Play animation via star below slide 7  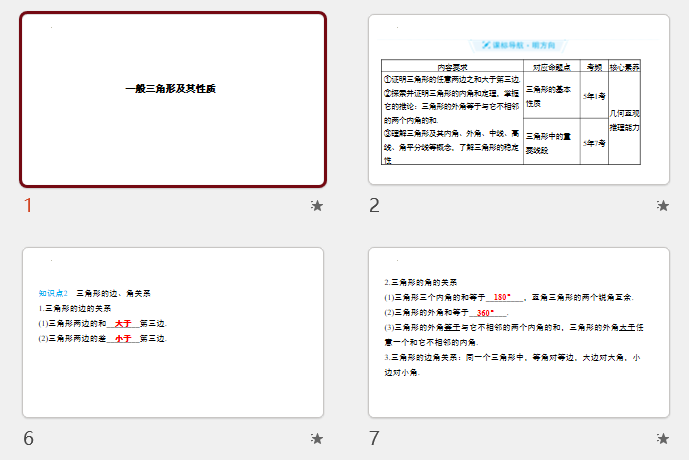coord(662,438)
